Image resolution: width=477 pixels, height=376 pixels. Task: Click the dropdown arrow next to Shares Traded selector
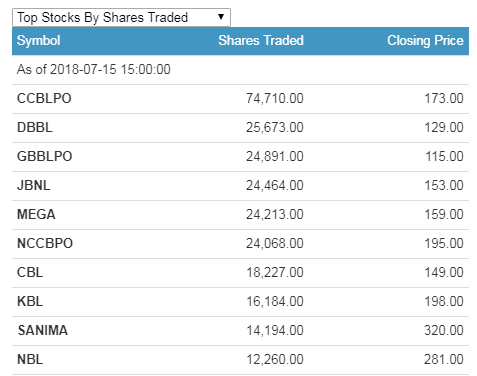coord(221,17)
